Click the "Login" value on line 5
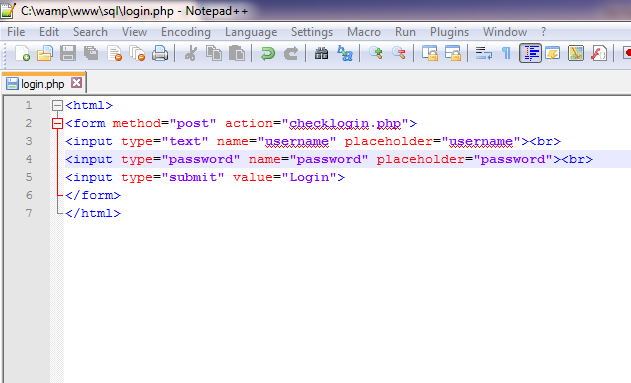 309,177
